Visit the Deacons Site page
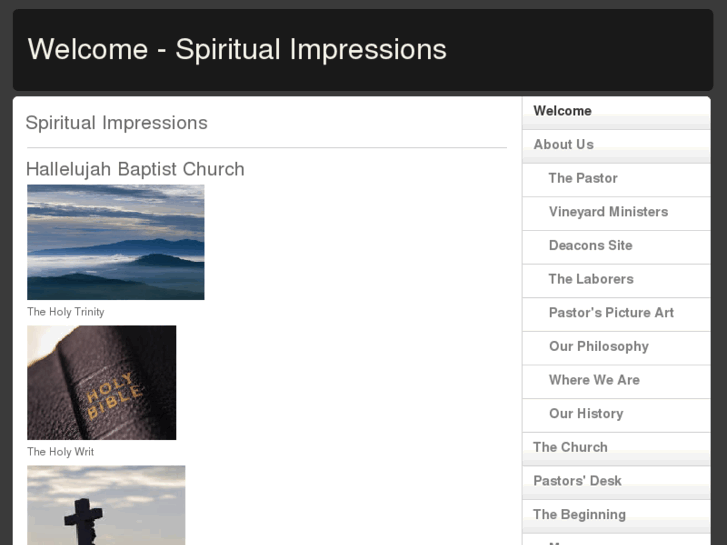 click(590, 245)
